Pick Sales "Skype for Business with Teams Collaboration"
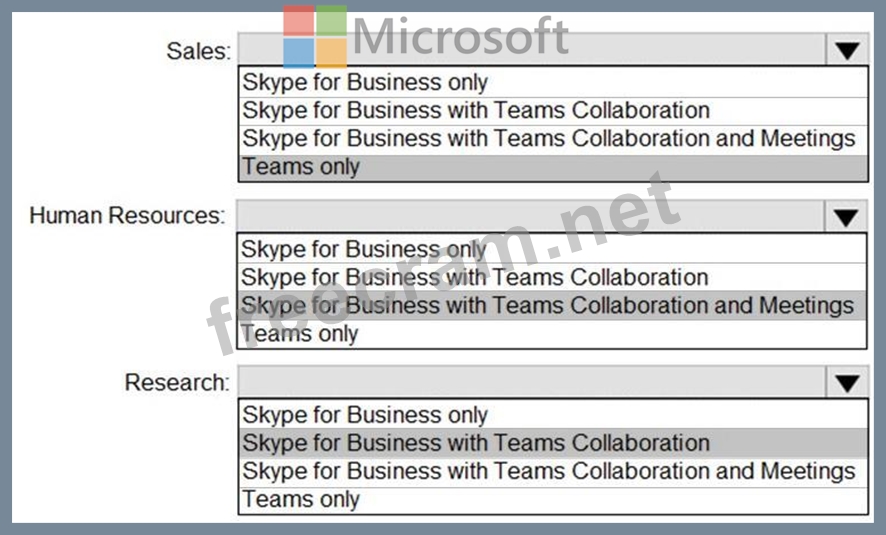886x535 pixels. pyautogui.click(x=476, y=110)
